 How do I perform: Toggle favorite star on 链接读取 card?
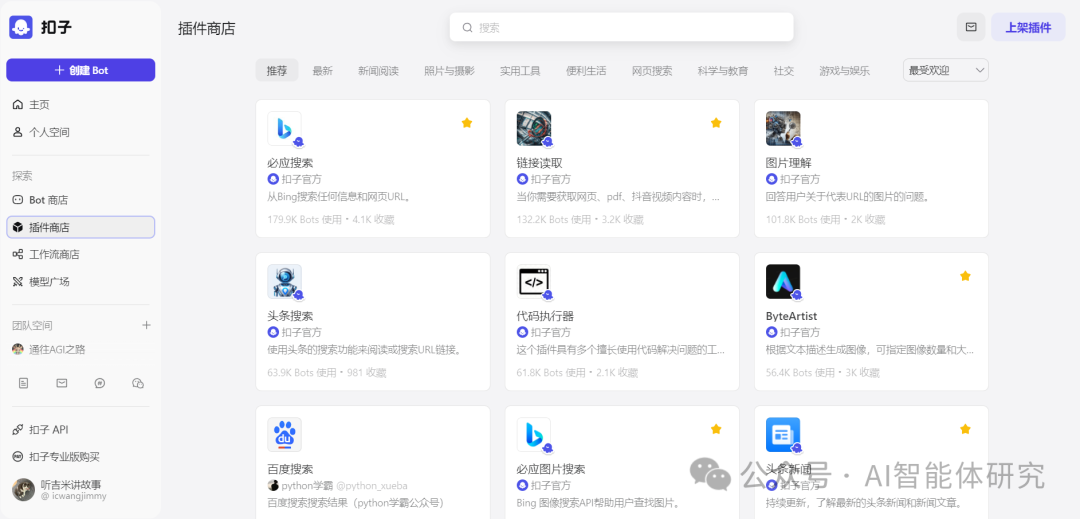(x=716, y=123)
